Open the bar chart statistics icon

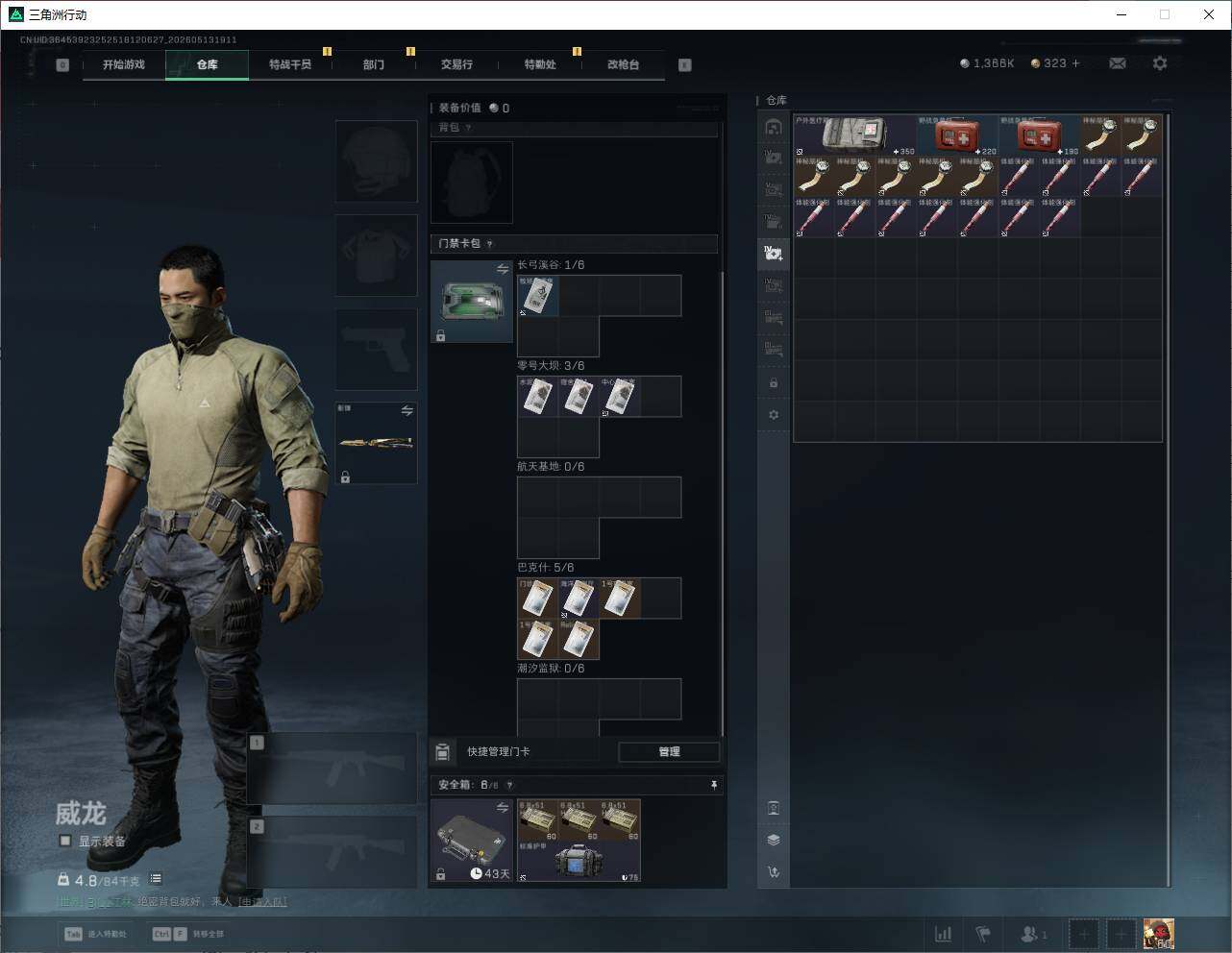944,934
